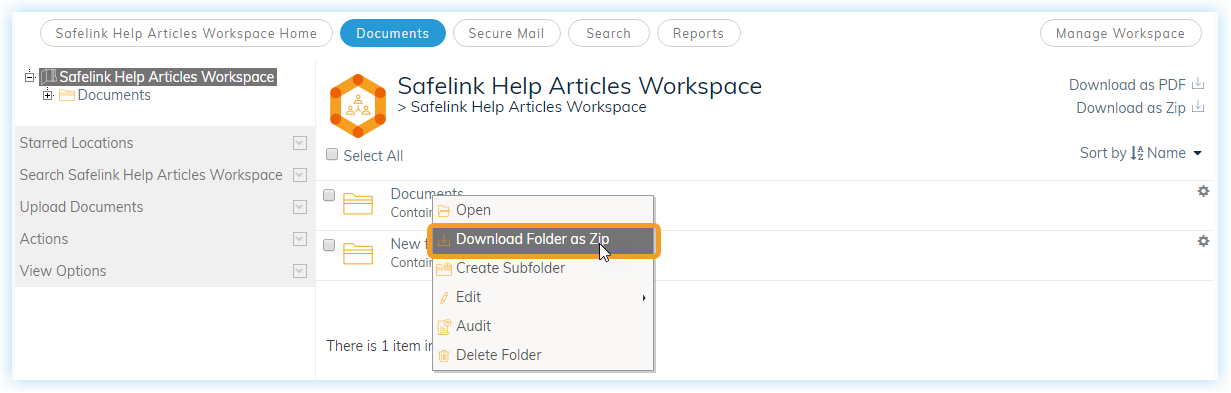Expand the Starred Locations panel
Viewport: 1231px width, 393px height.
click(x=299, y=143)
